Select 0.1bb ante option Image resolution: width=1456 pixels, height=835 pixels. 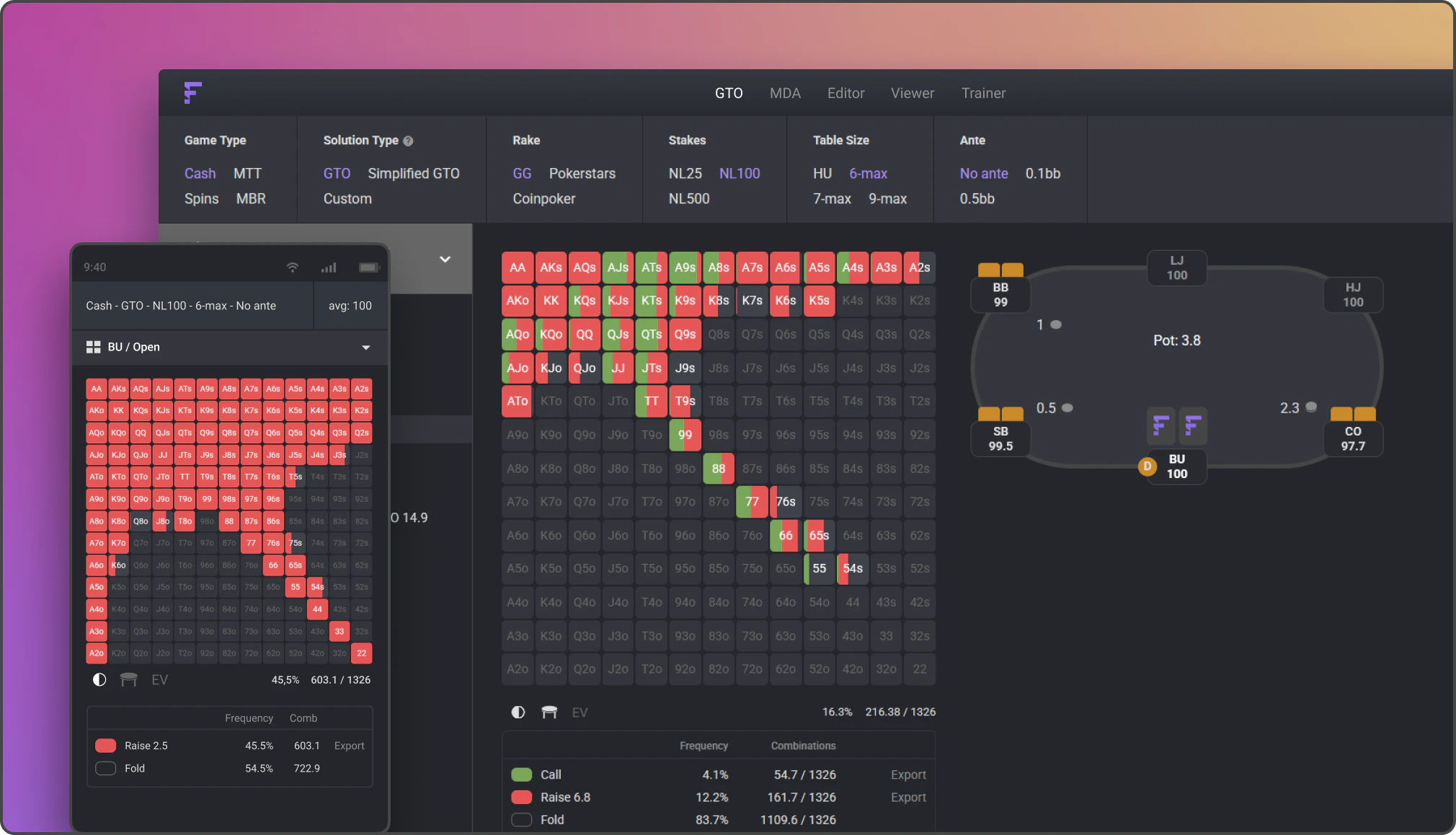pos(1042,174)
